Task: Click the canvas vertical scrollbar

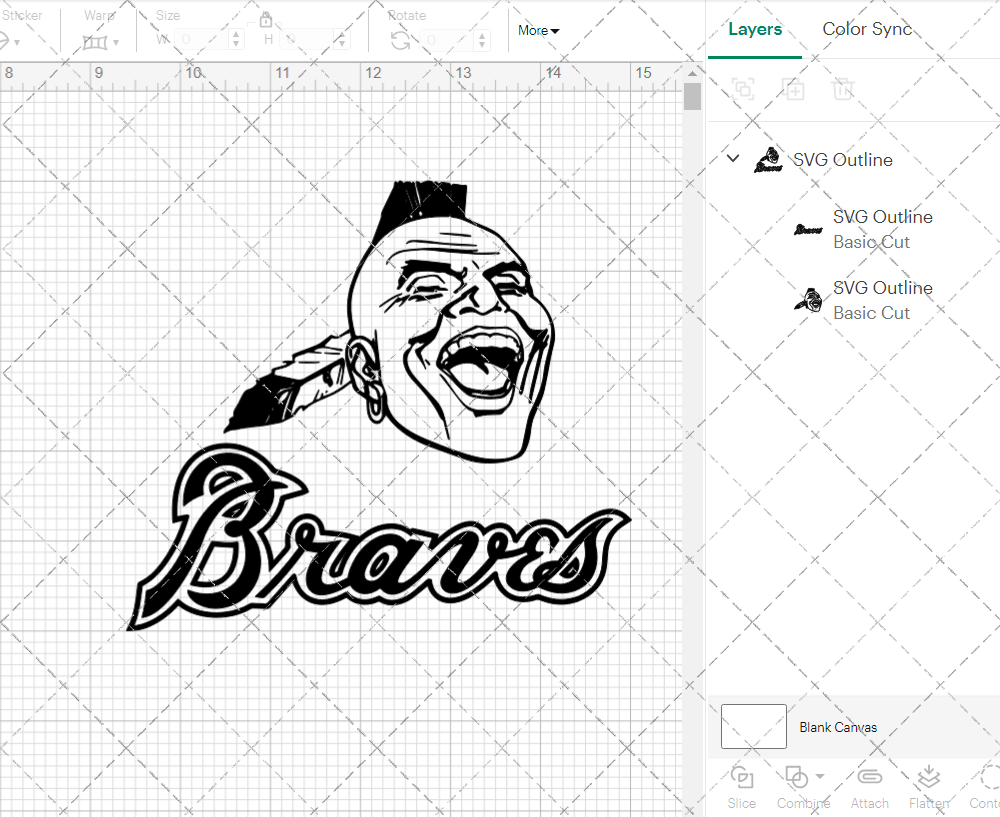Action: (692, 97)
